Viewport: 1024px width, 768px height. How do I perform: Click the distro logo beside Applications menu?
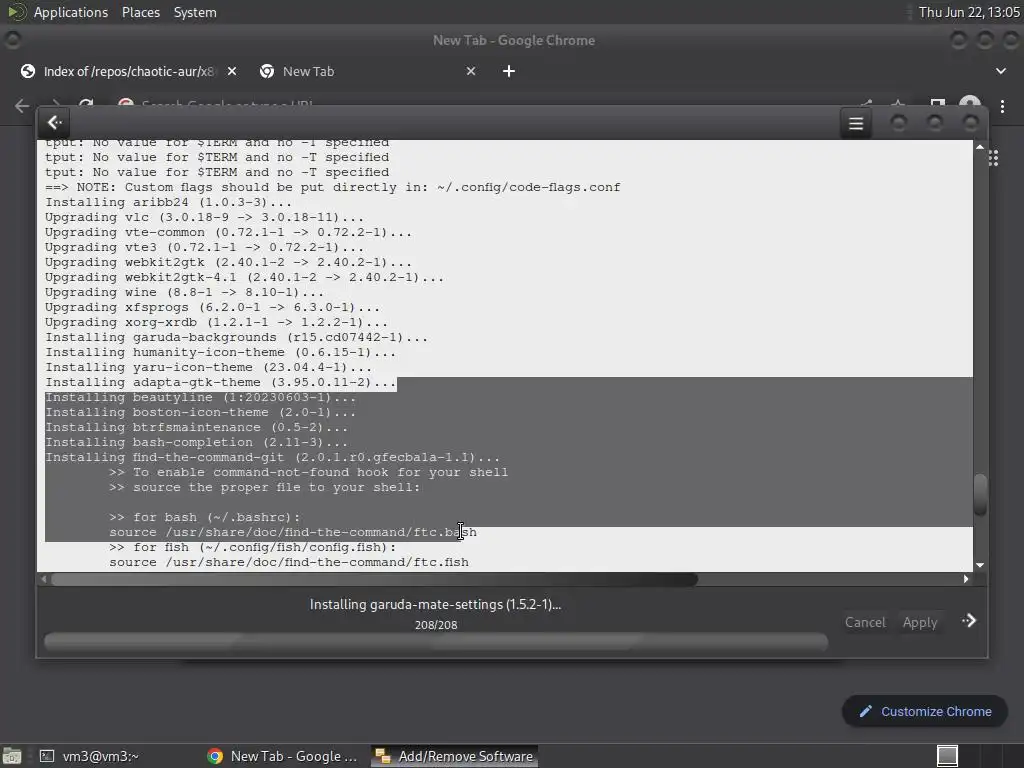[x=16, y=12]
